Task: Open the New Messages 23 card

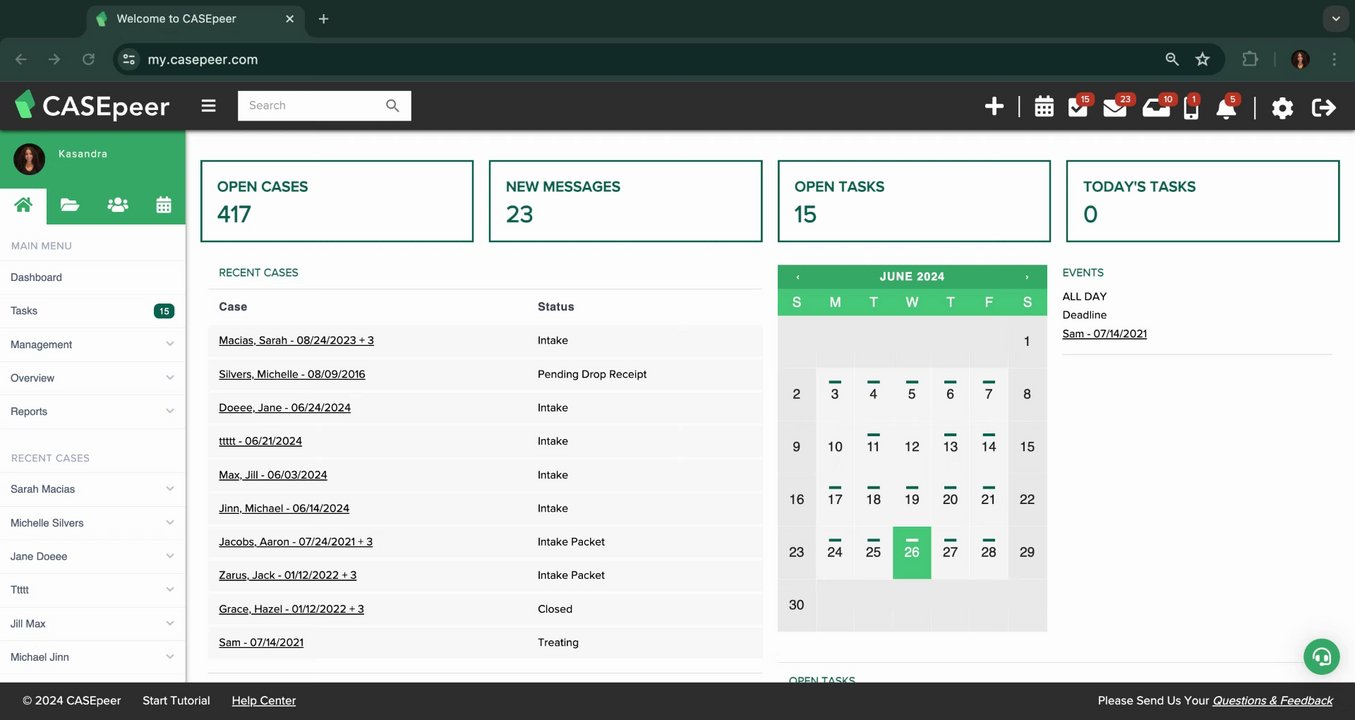Action: [625, 201]
